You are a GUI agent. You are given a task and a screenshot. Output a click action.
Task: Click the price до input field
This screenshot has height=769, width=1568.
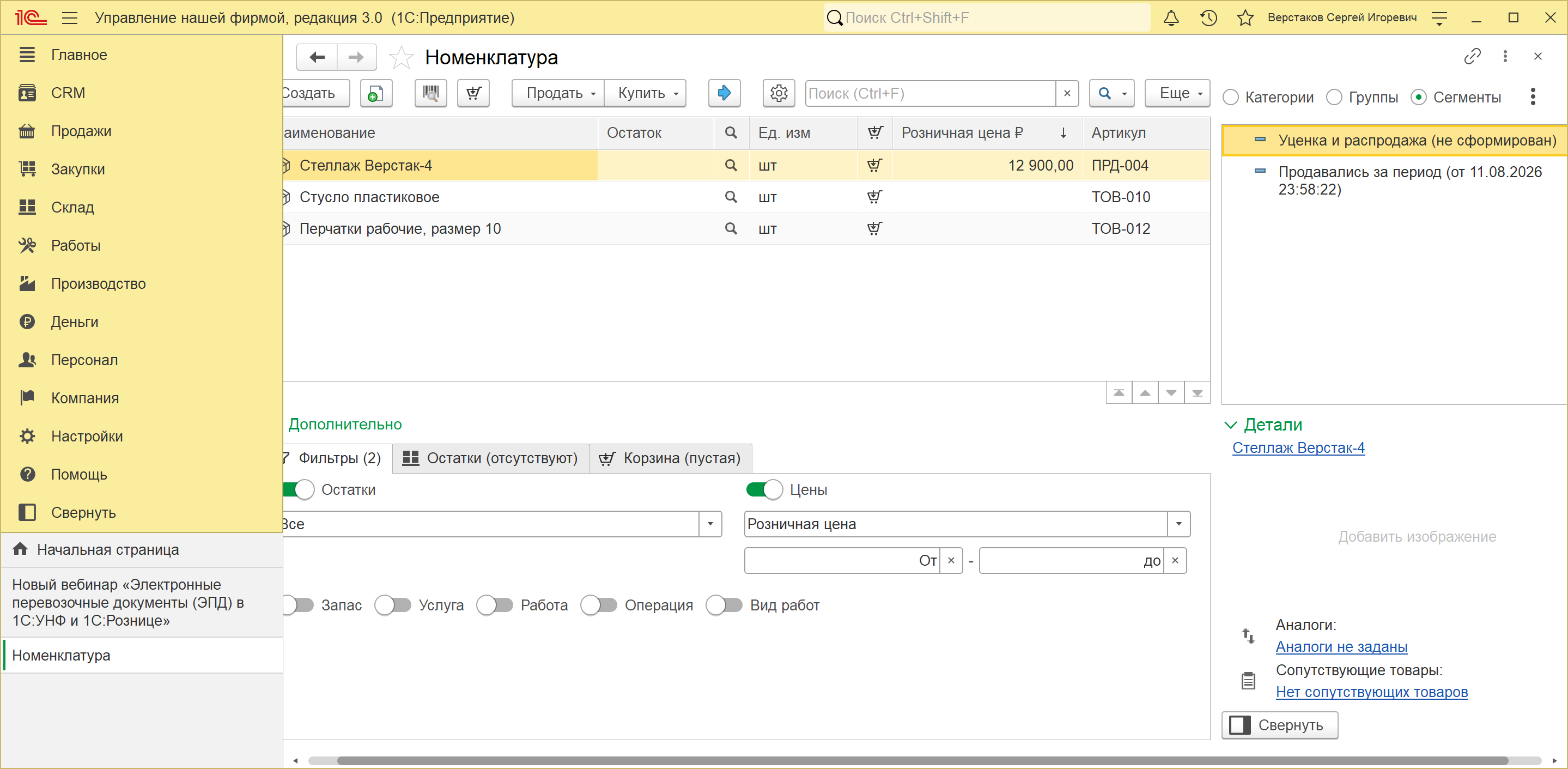pos(1071,561)
